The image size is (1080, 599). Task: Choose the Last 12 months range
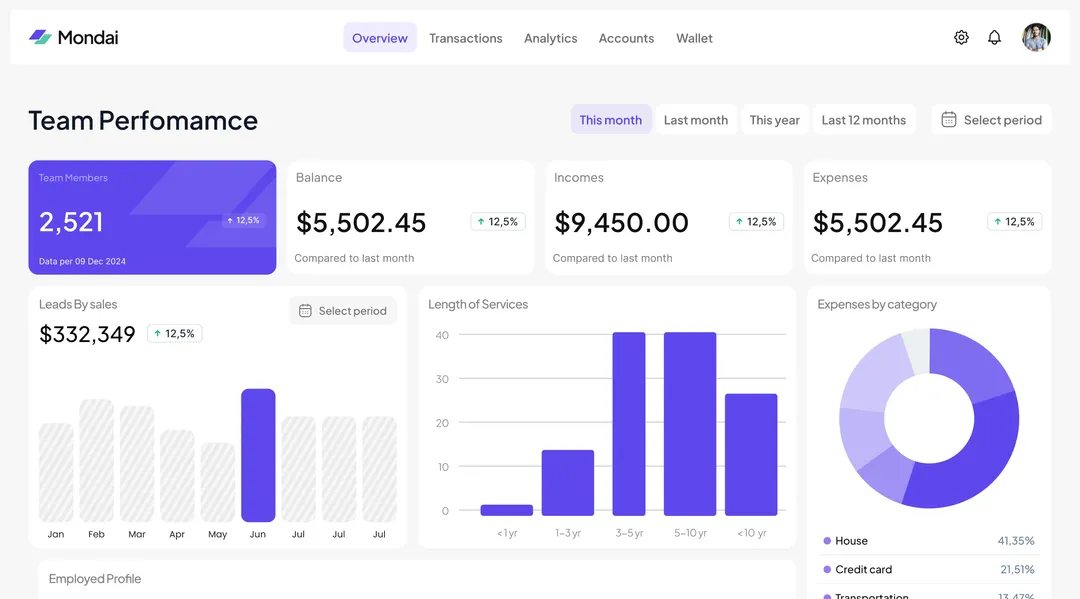863,120
